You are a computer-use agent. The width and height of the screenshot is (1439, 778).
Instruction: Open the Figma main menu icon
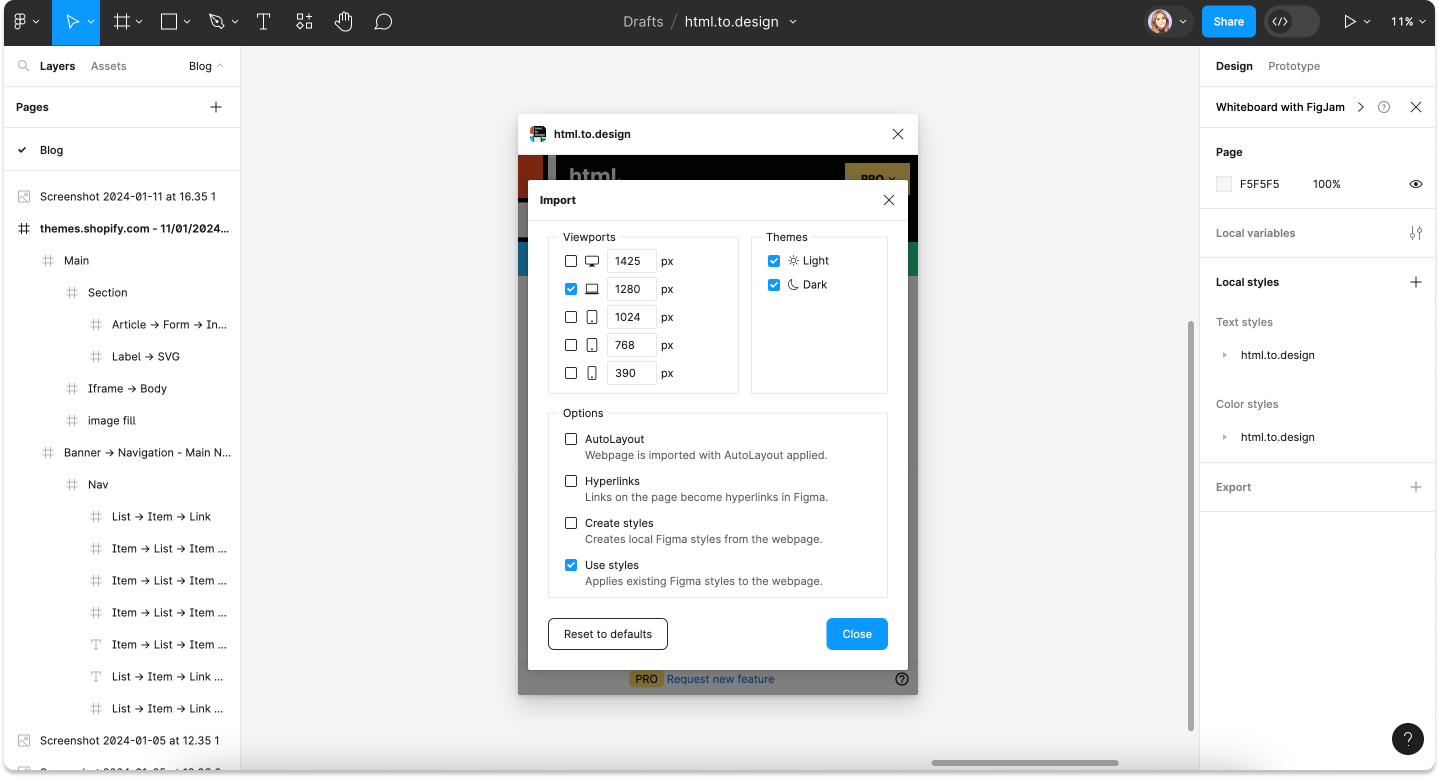[x=20, y=21]
